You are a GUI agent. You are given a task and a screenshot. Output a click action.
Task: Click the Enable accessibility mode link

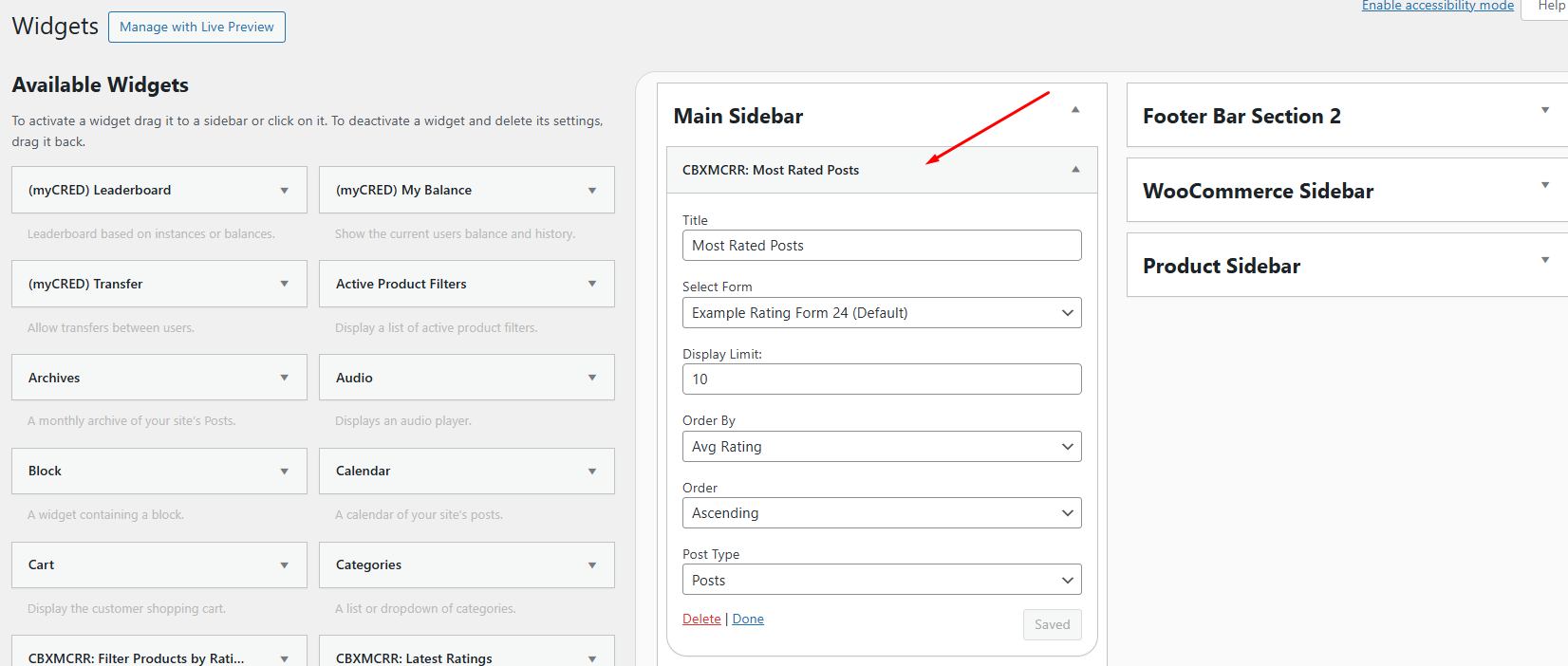1437,6
